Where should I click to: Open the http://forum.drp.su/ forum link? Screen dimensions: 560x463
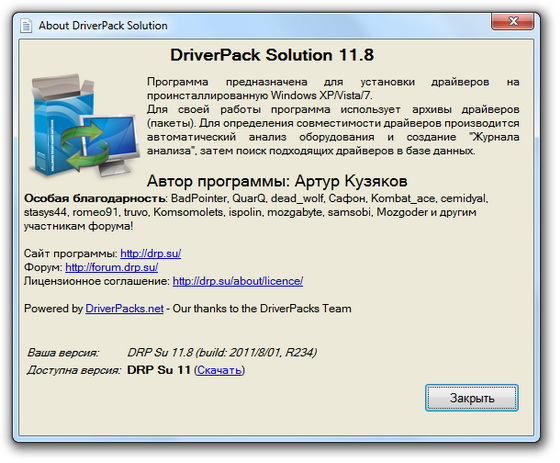[x=111, y=267]
